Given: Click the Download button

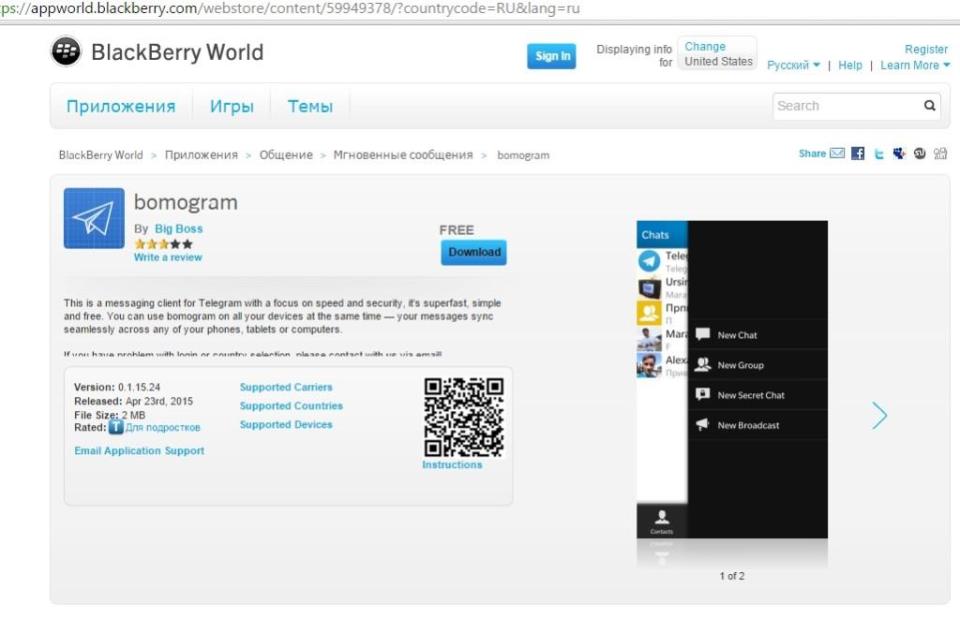Looking at the screenshot, I should (x=474, y=252).
